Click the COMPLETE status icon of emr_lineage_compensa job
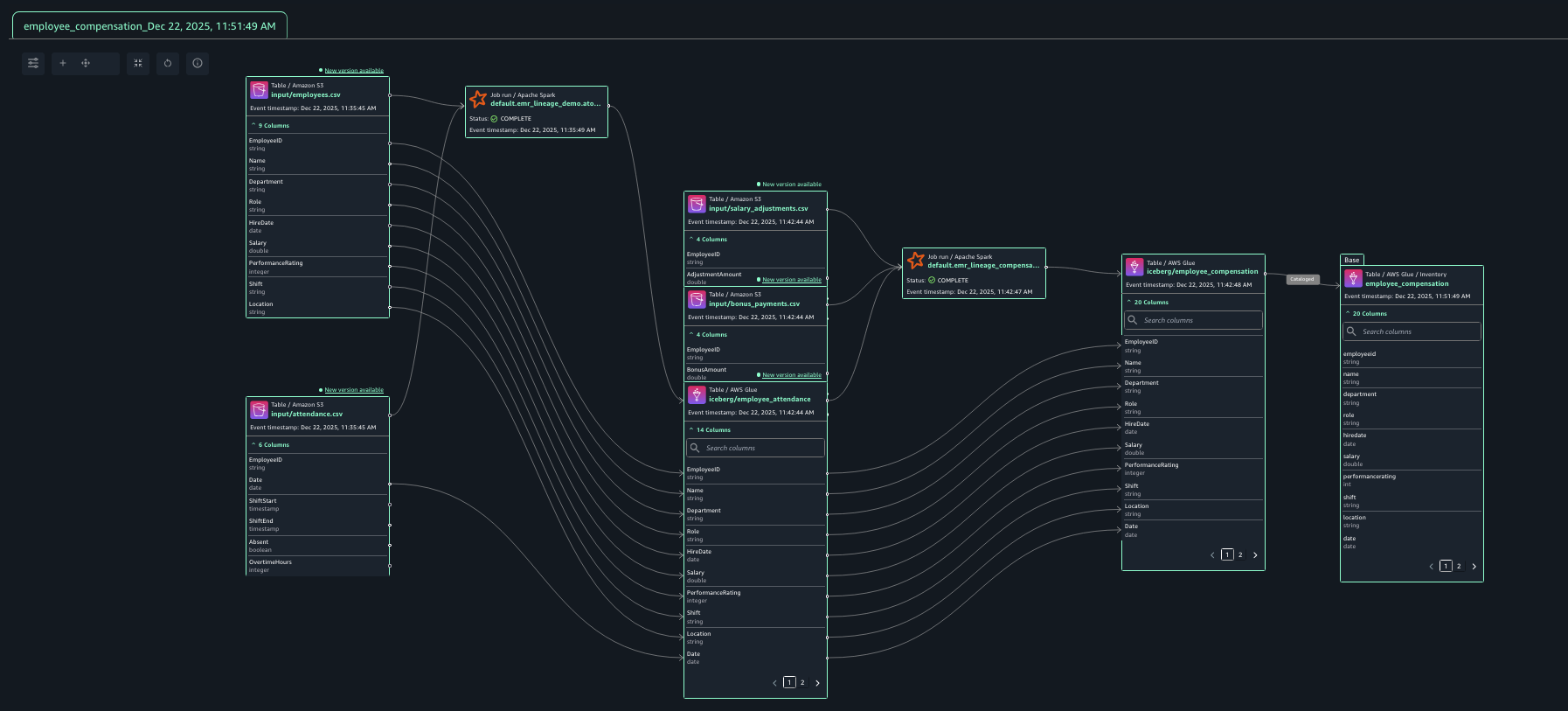Image resolution: width=1568 pixels, height=711 pixels. 932,281
